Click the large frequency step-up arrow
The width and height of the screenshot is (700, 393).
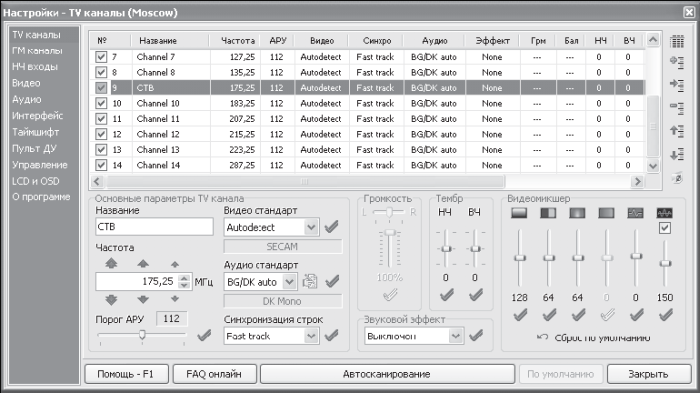pyautogui.click(x=111, y=263)
